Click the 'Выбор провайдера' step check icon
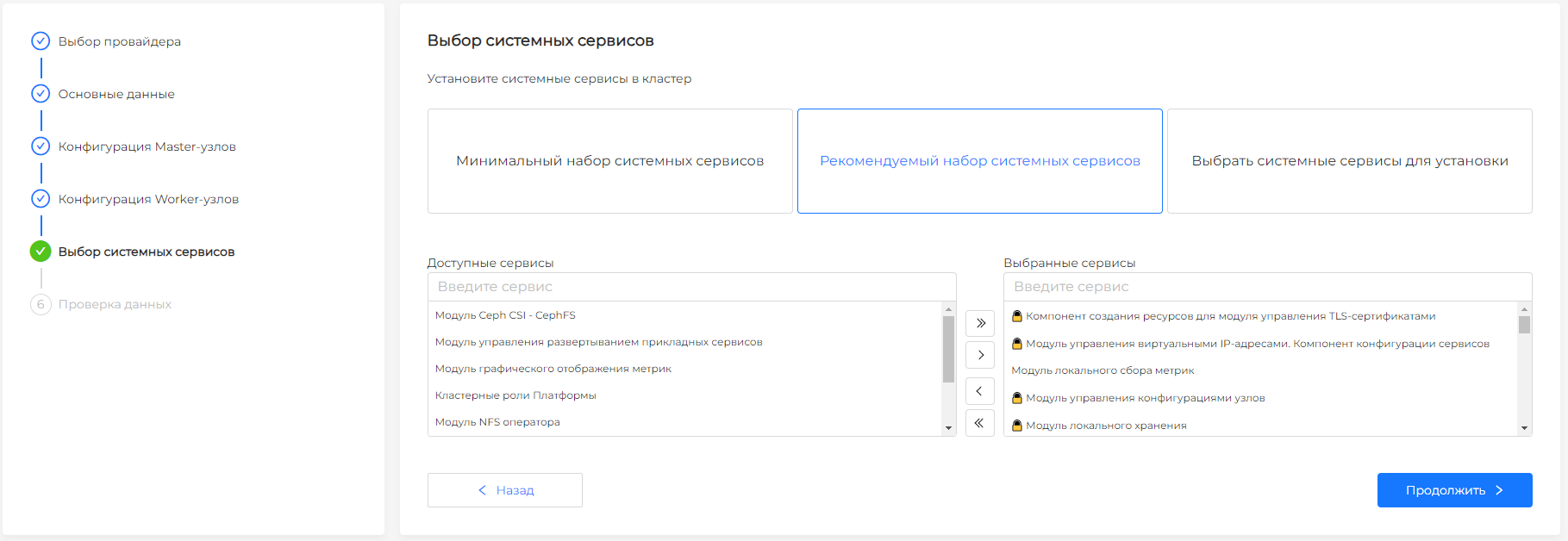This screenshot has height=541, width=1568. pos(41,41)
